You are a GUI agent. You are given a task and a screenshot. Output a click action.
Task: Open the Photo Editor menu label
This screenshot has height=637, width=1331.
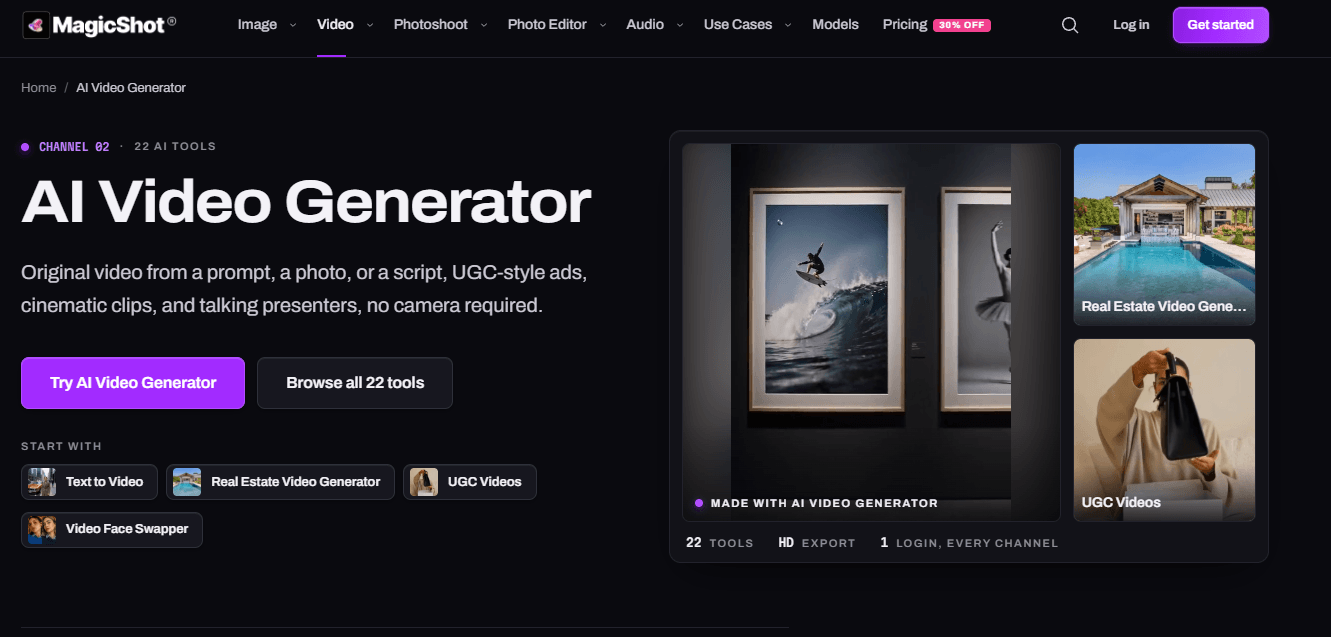tap(547, 25)
